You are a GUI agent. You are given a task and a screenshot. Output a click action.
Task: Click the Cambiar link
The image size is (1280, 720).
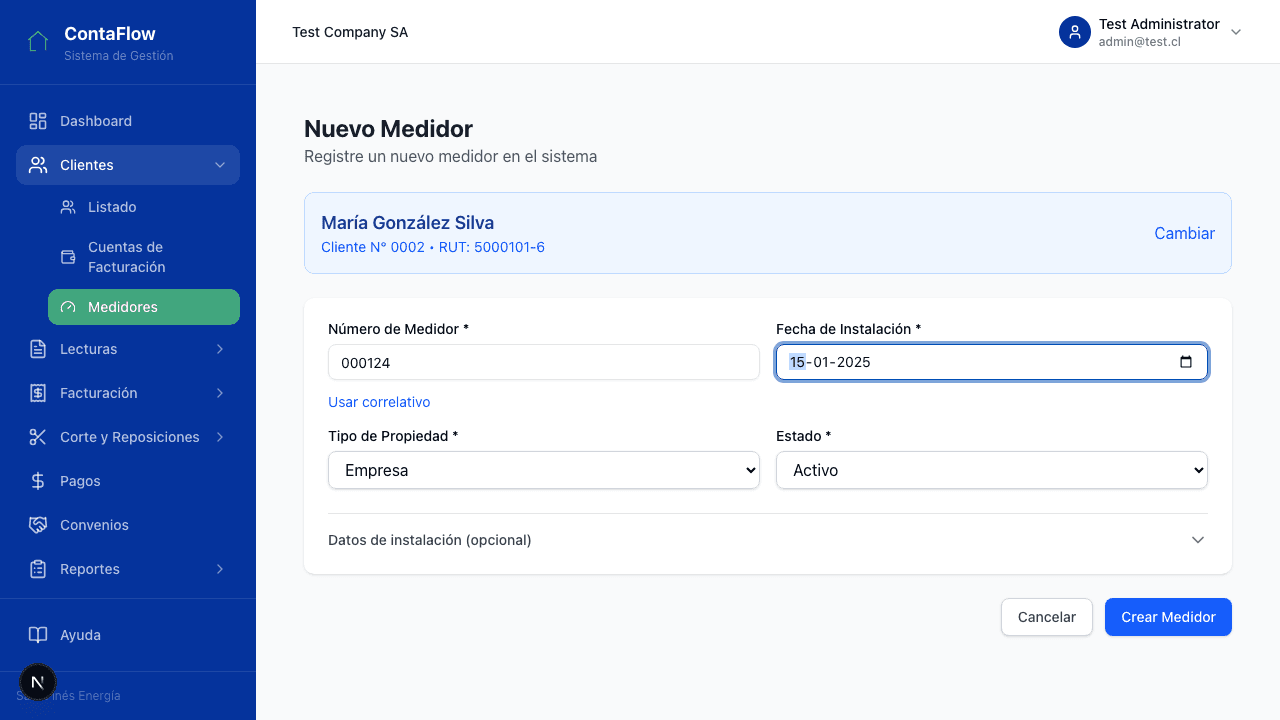pos(1185,233)
